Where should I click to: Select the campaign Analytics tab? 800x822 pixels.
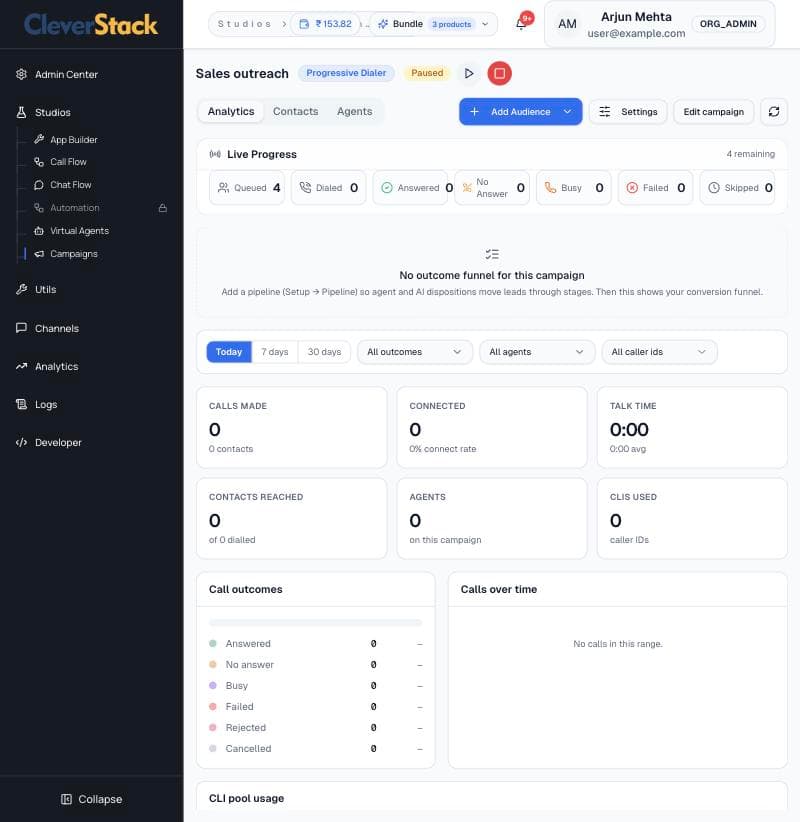(x=231, y=112)
